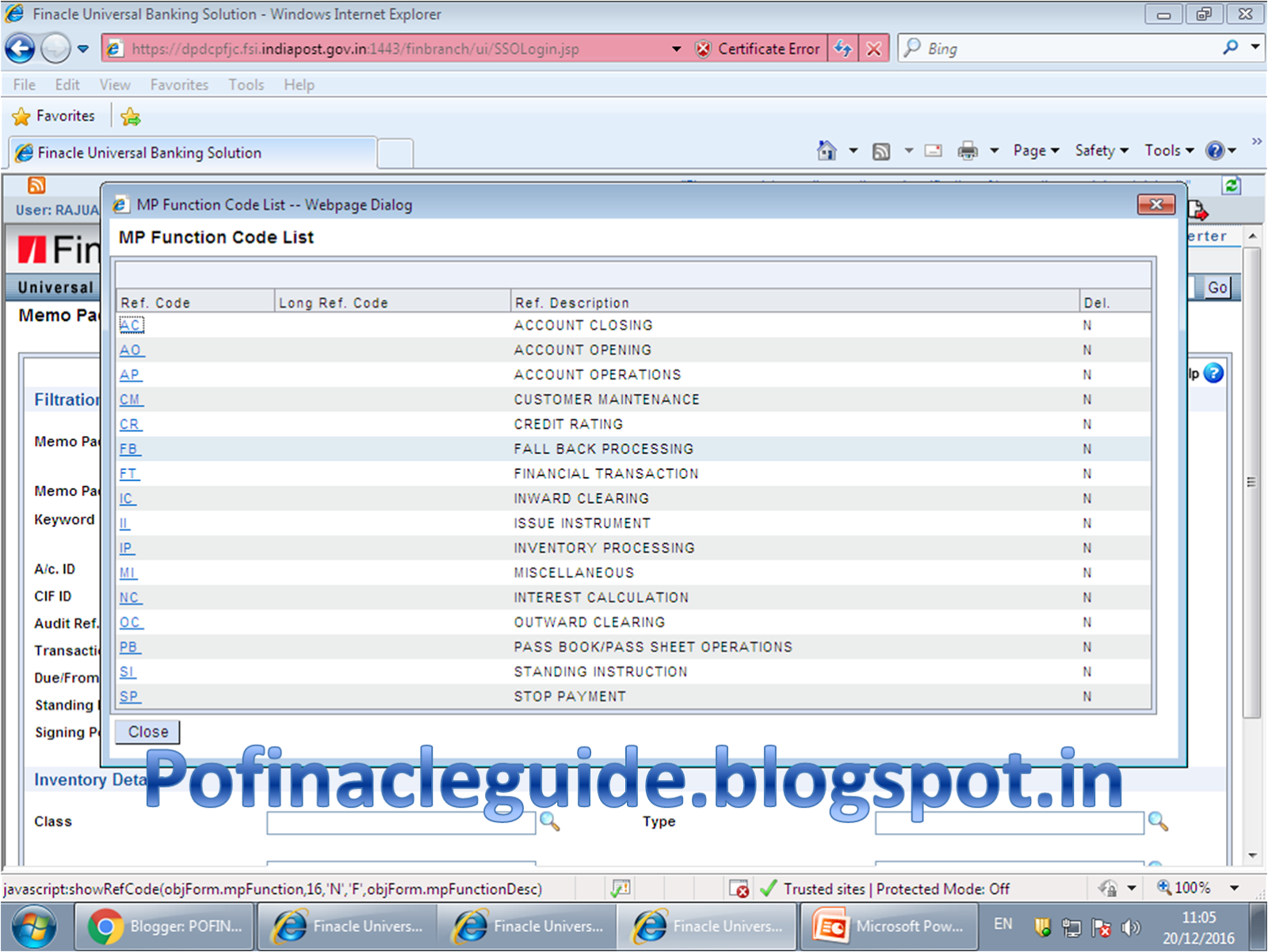1268x952 pixels.
Task: Open the Read Mail icon
Action: tap(932, 150)
